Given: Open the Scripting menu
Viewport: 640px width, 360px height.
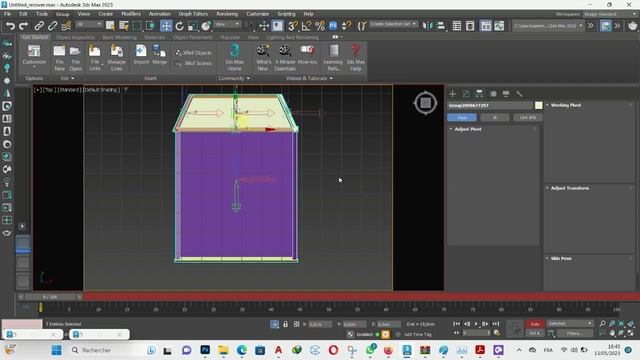Looking at the screenshot, I should pos(286,14).
